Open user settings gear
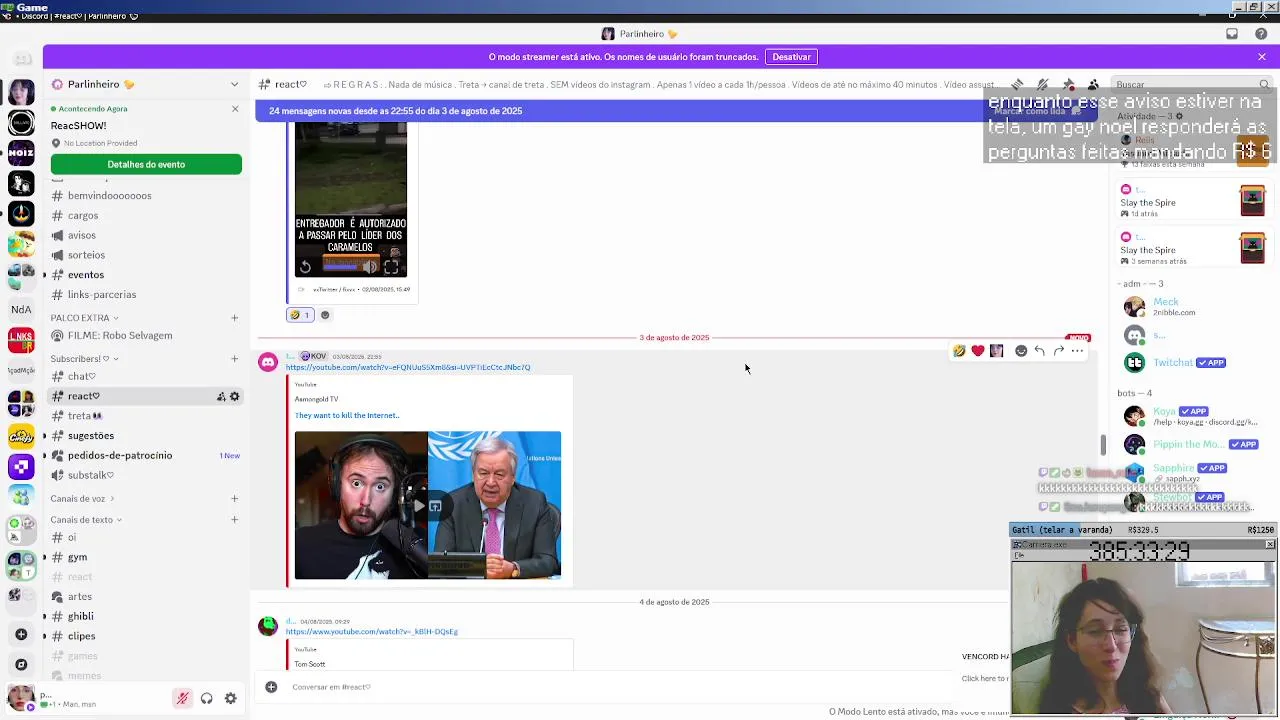The width and height of the screenshot is (1280, 720). (x=230, y=699)
